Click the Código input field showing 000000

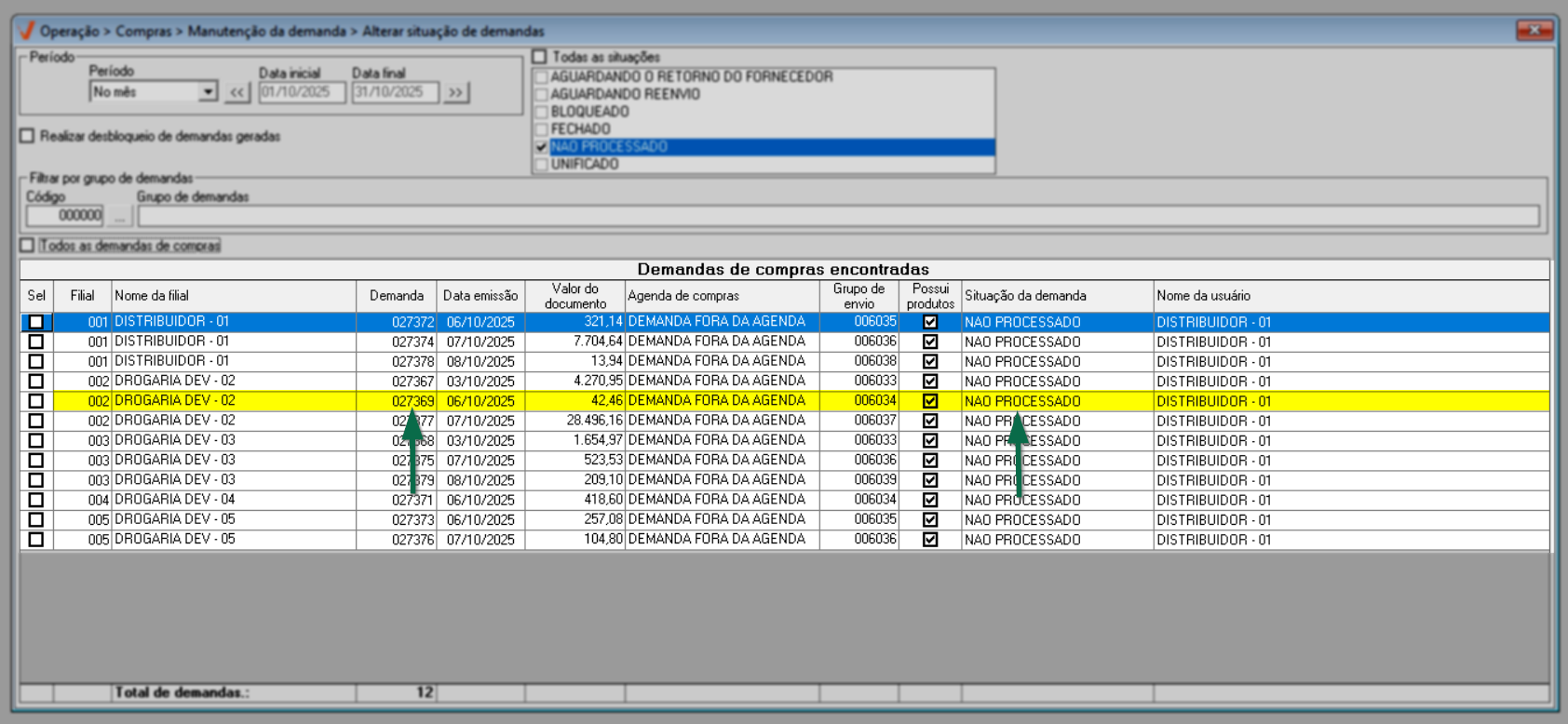tap(65, 216)
